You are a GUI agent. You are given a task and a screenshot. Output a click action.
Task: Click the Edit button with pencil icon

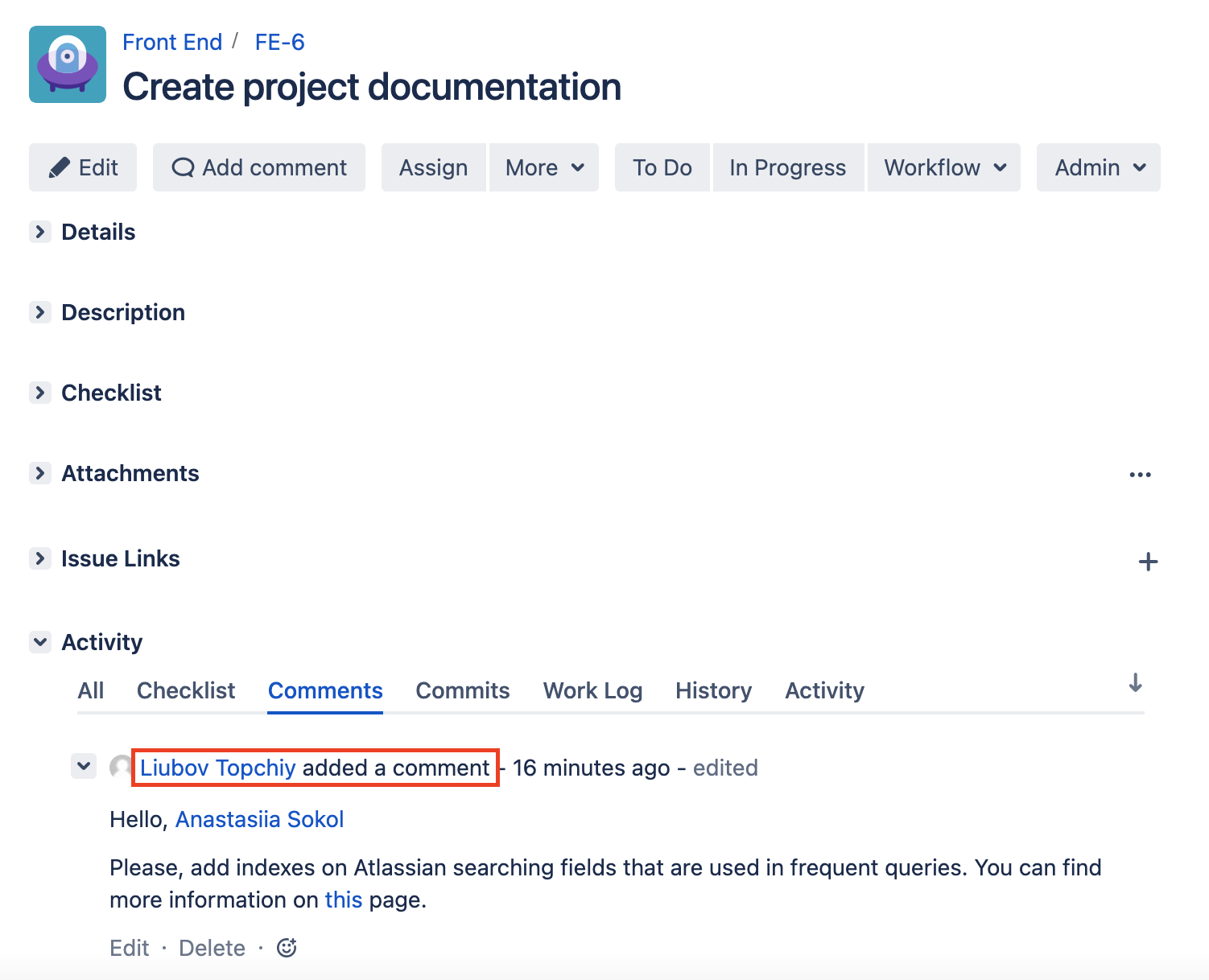(83, 167)
